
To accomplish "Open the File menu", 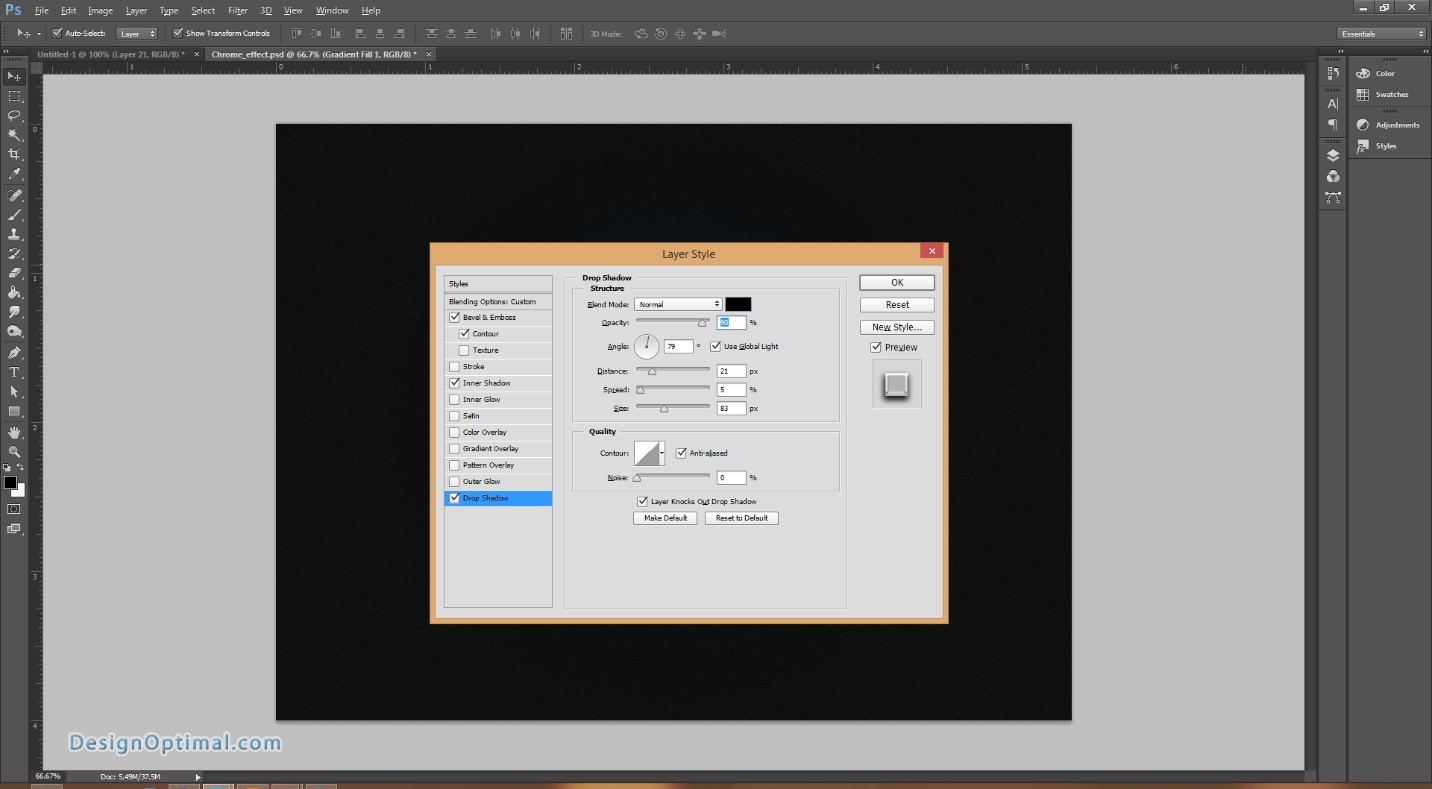I will click(42, 10).
